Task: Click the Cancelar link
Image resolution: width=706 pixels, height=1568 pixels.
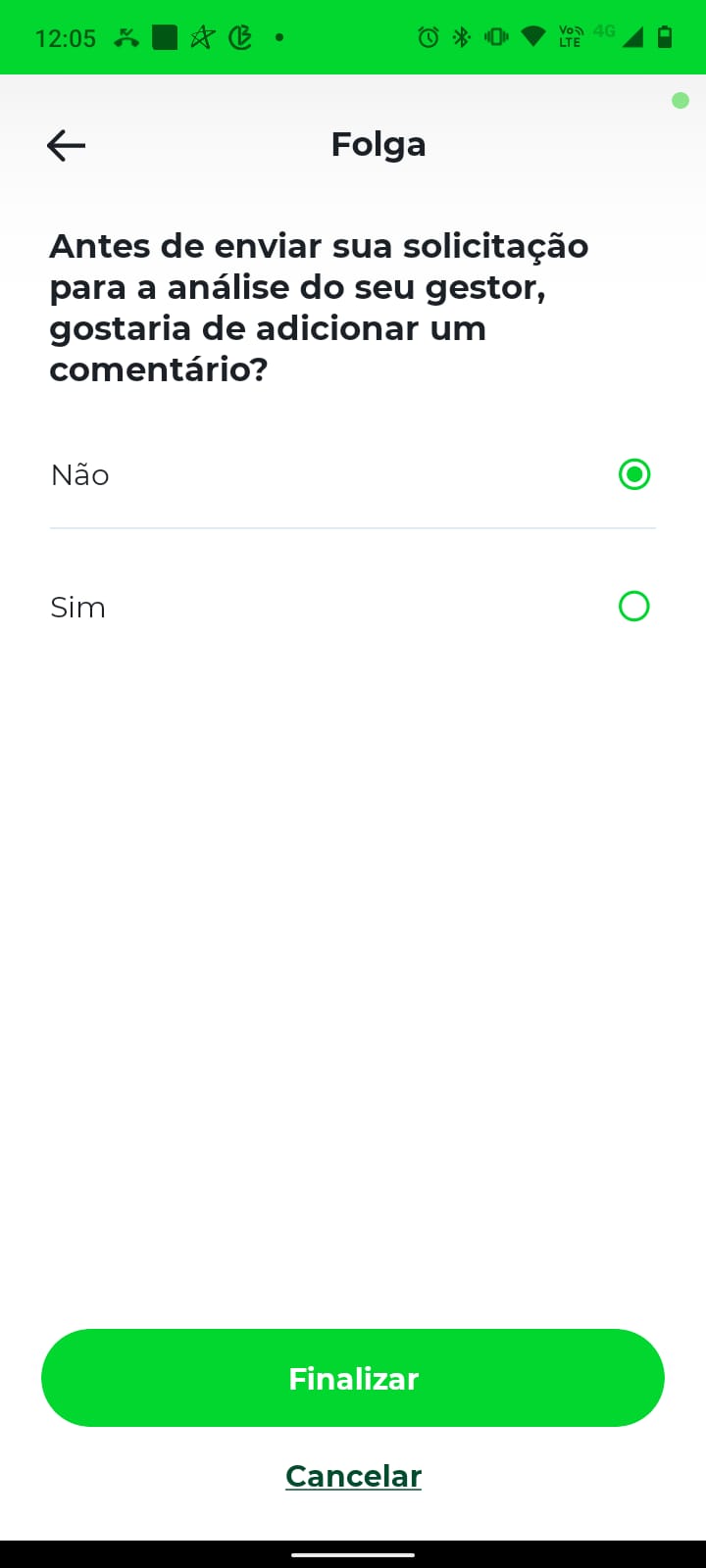Action: point(353,1476)
